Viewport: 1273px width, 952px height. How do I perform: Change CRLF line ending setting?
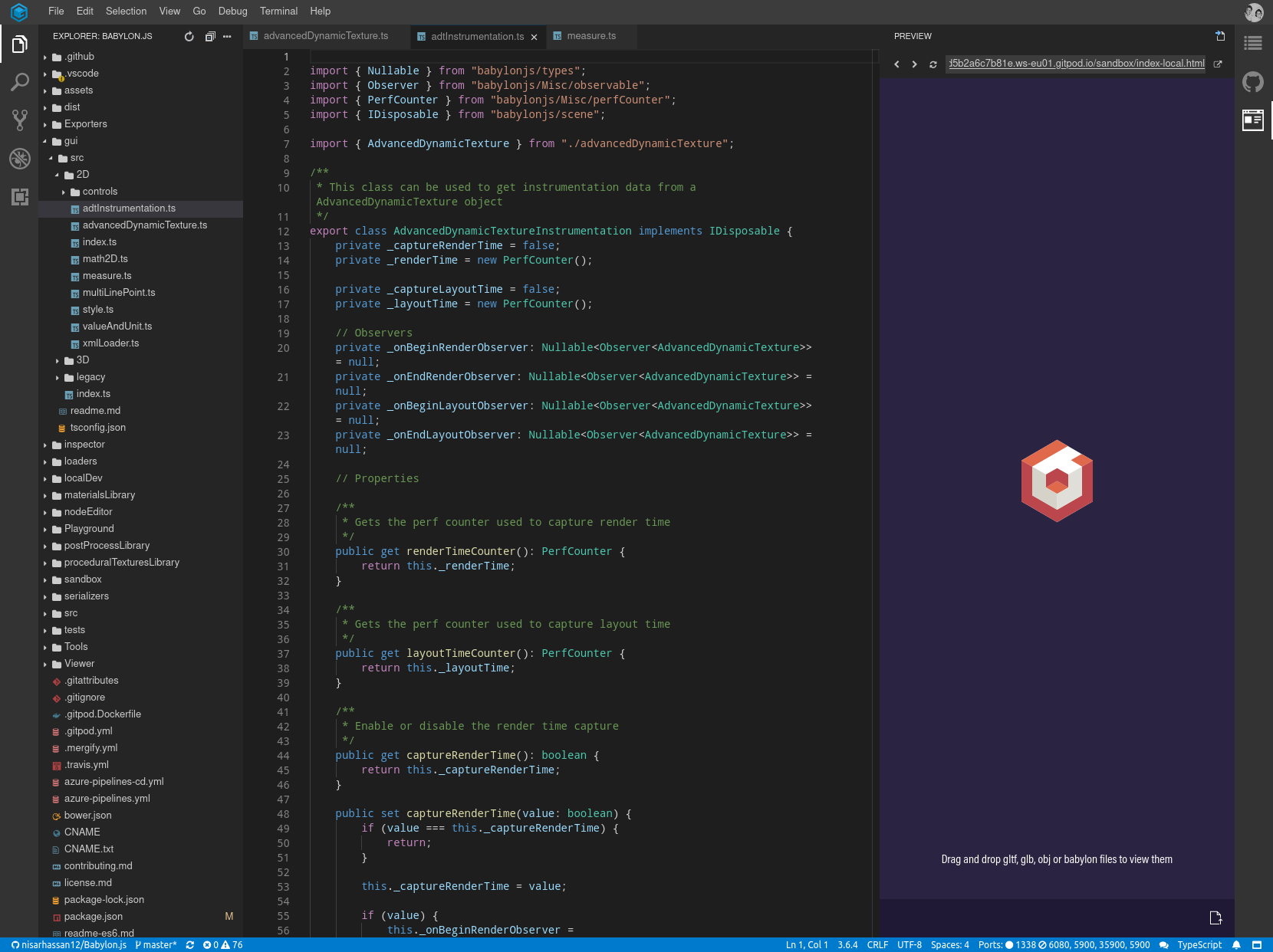[x=877, y=945]
